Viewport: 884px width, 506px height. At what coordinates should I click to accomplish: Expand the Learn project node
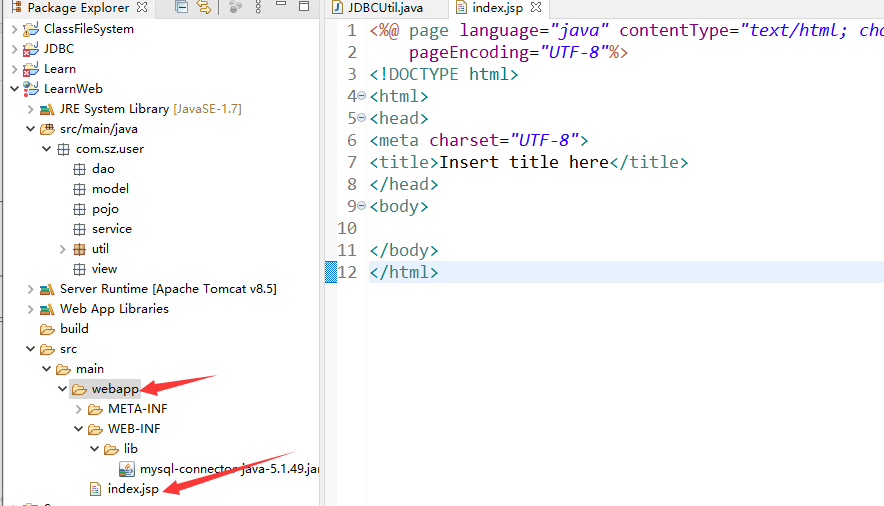pos(15,69)
